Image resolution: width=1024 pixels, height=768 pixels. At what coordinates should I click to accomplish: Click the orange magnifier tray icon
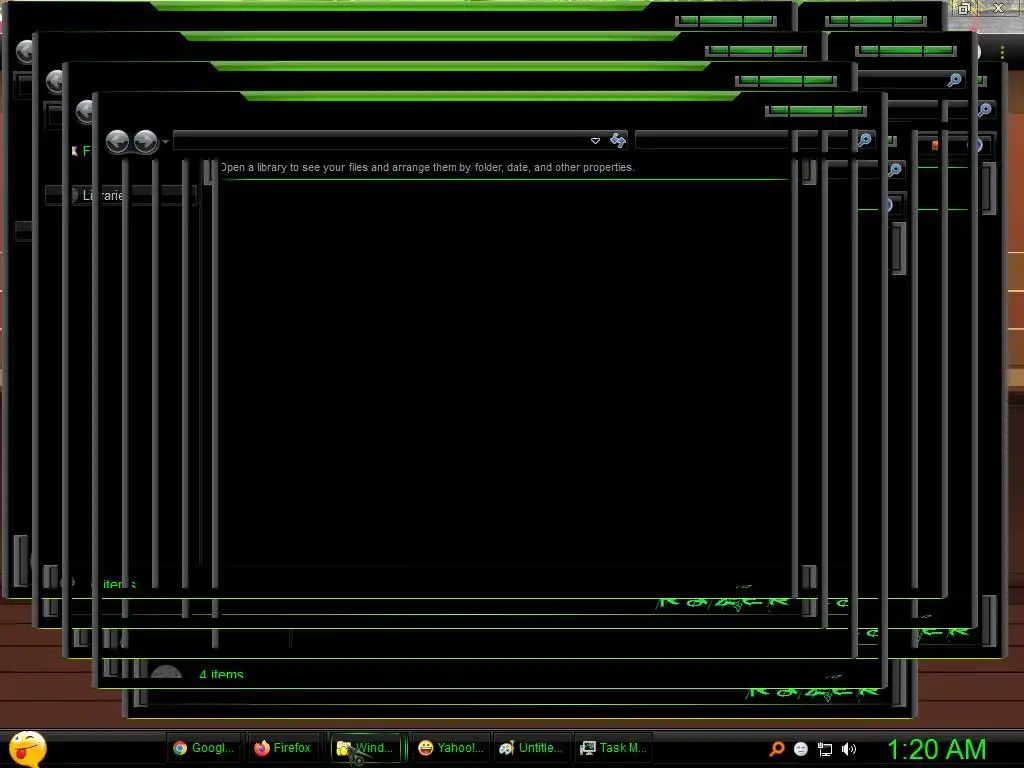(776, 748)
